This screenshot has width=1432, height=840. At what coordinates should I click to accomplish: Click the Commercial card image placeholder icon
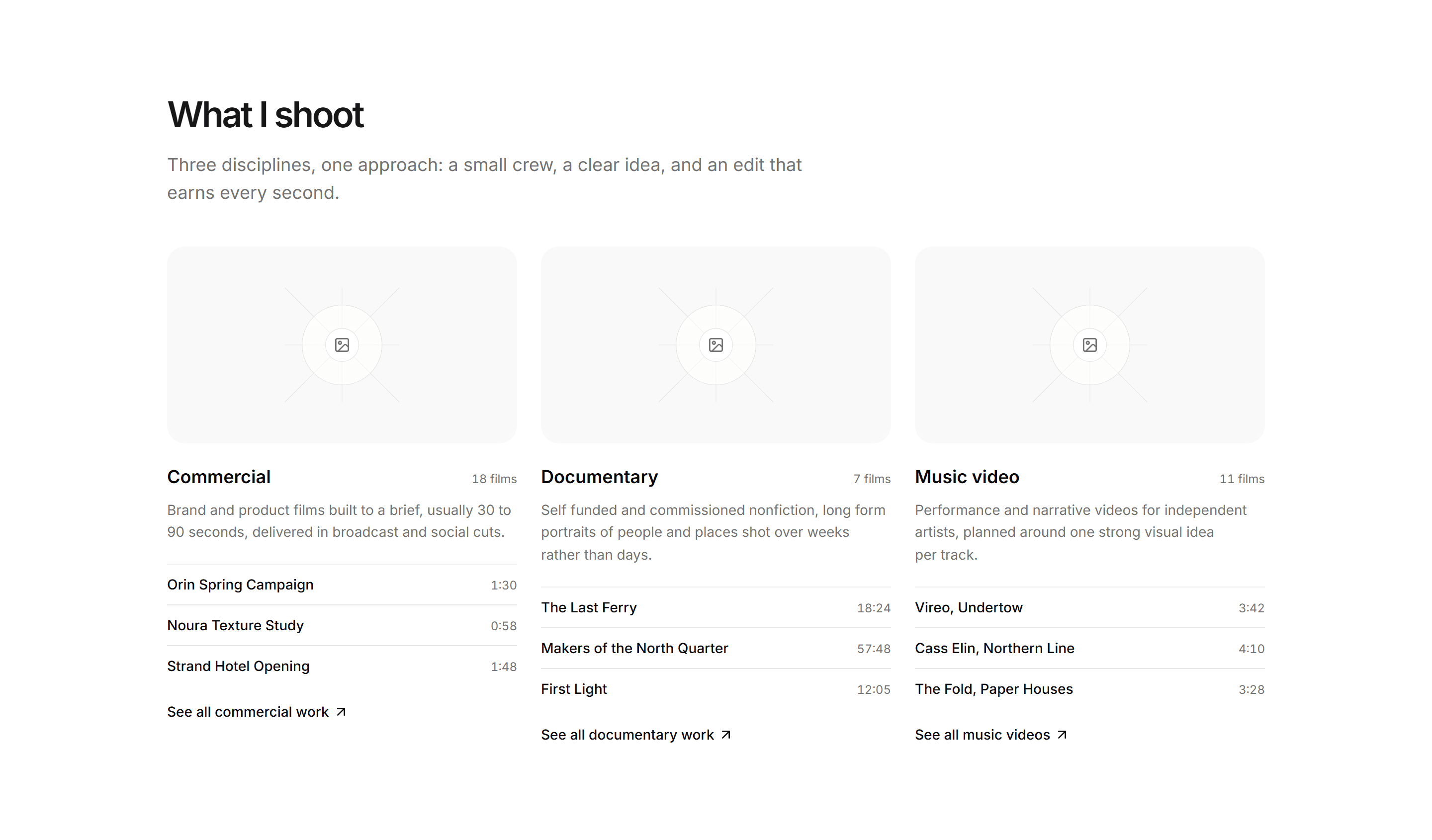pyautogui.click(x=342, y=345)
